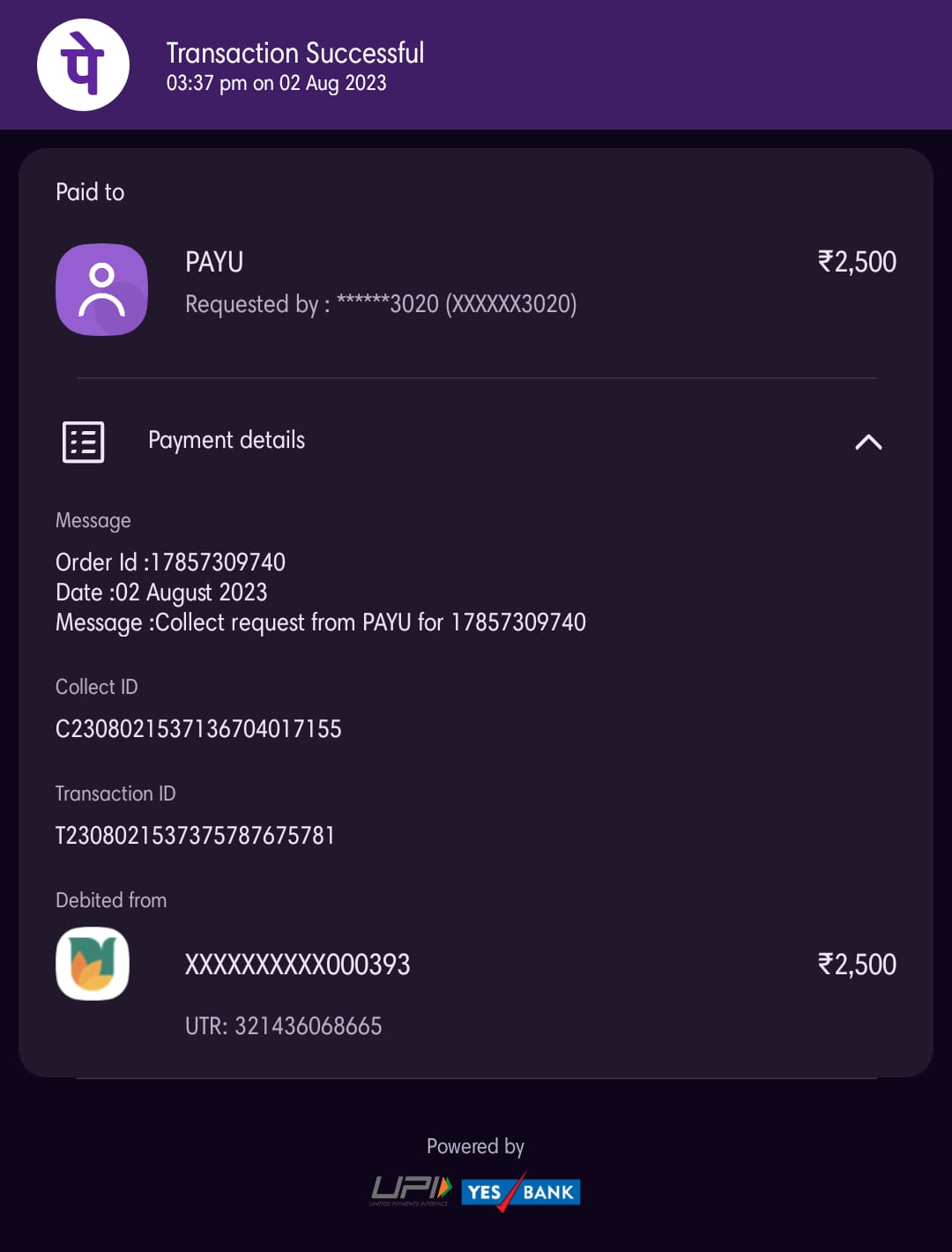The height and width of the screenshot is (1252, 952).
Task: Click the YES BANK logo
Action: [520, 1192]
